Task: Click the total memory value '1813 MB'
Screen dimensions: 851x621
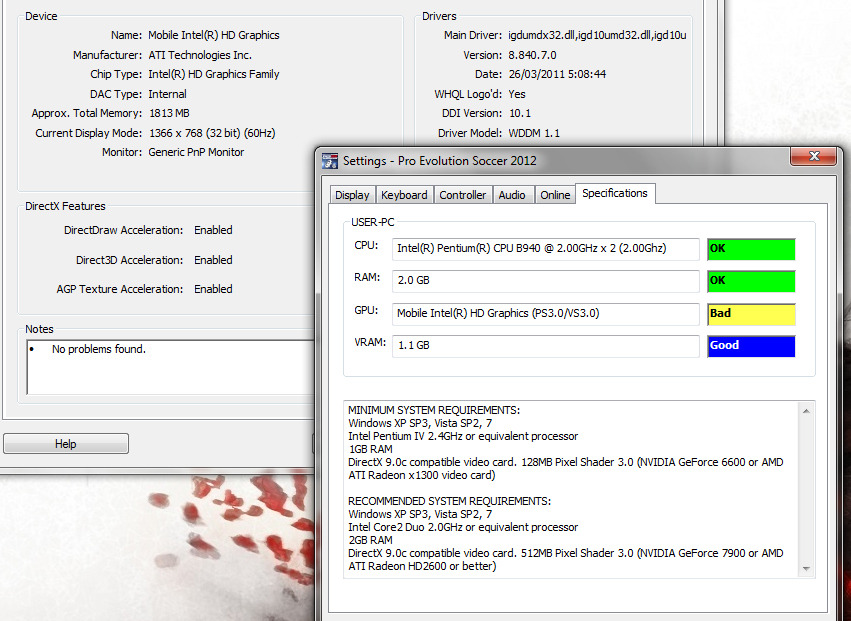Action: [169, 113]
